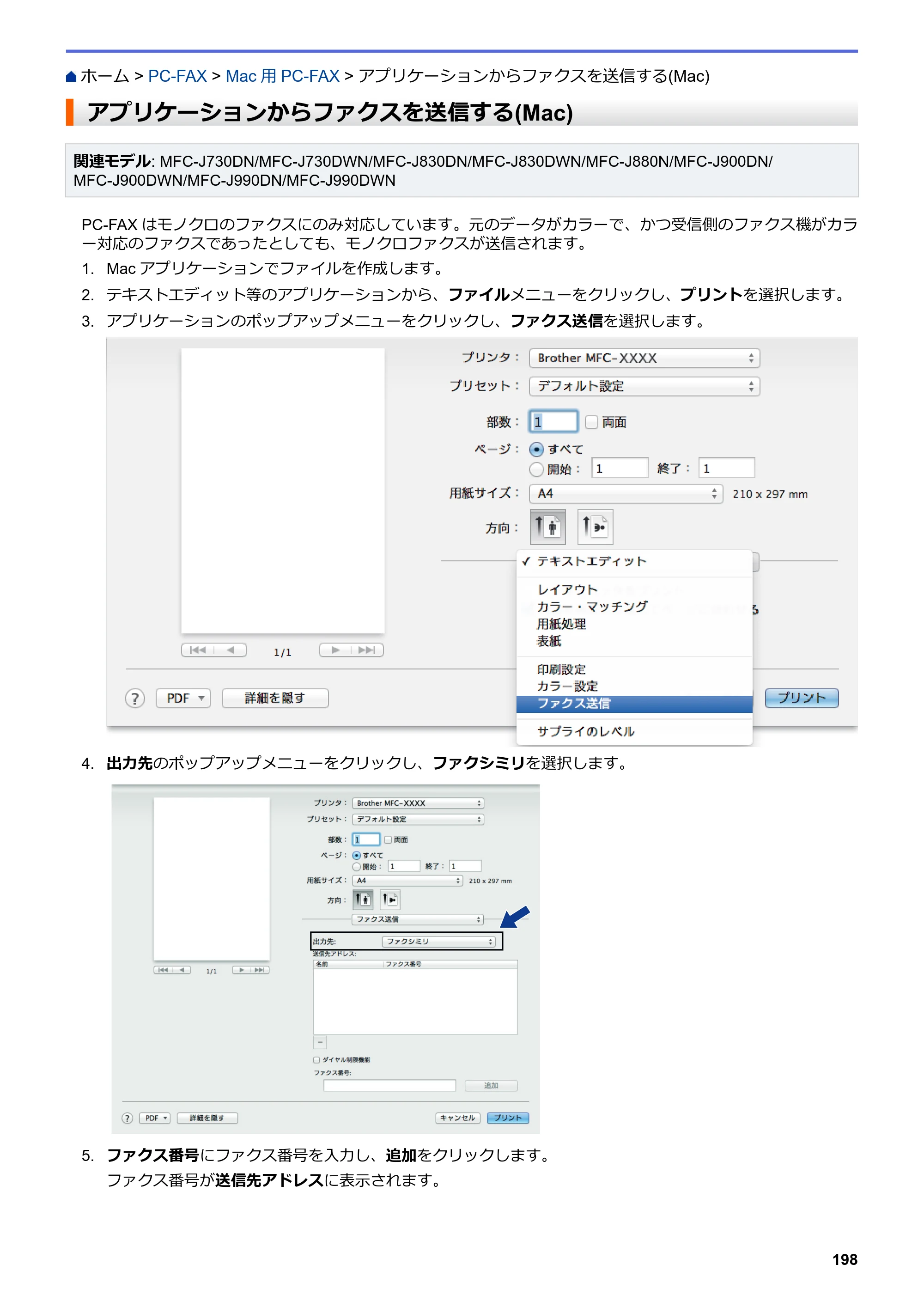Open the printer dropdown in upper dialog

pyautogui.click(x=644, y=358)
